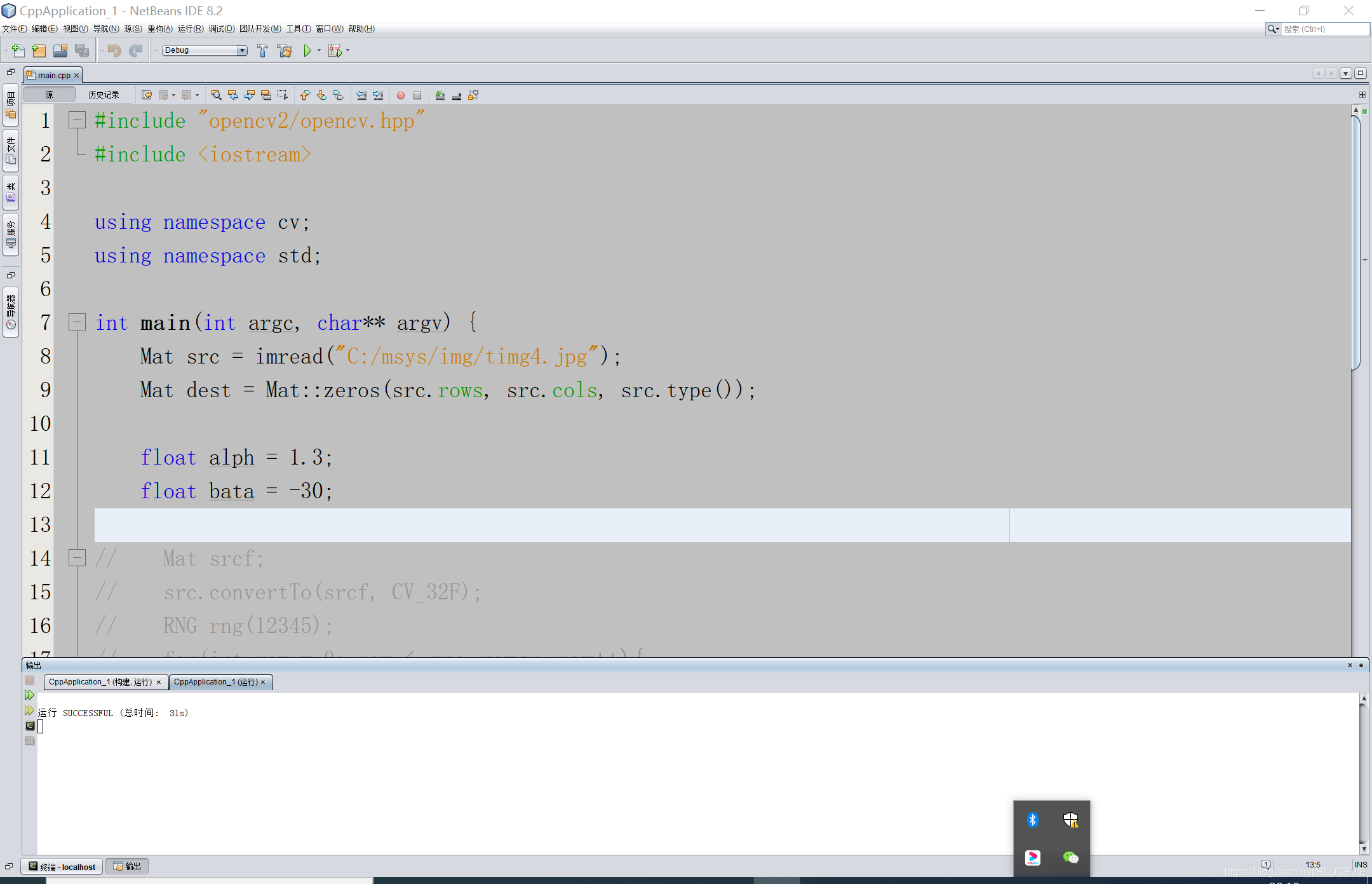Click the Go to Header/Source icon
The height and width of the screenshot is (884, 1372).
(x=473, y=95)
